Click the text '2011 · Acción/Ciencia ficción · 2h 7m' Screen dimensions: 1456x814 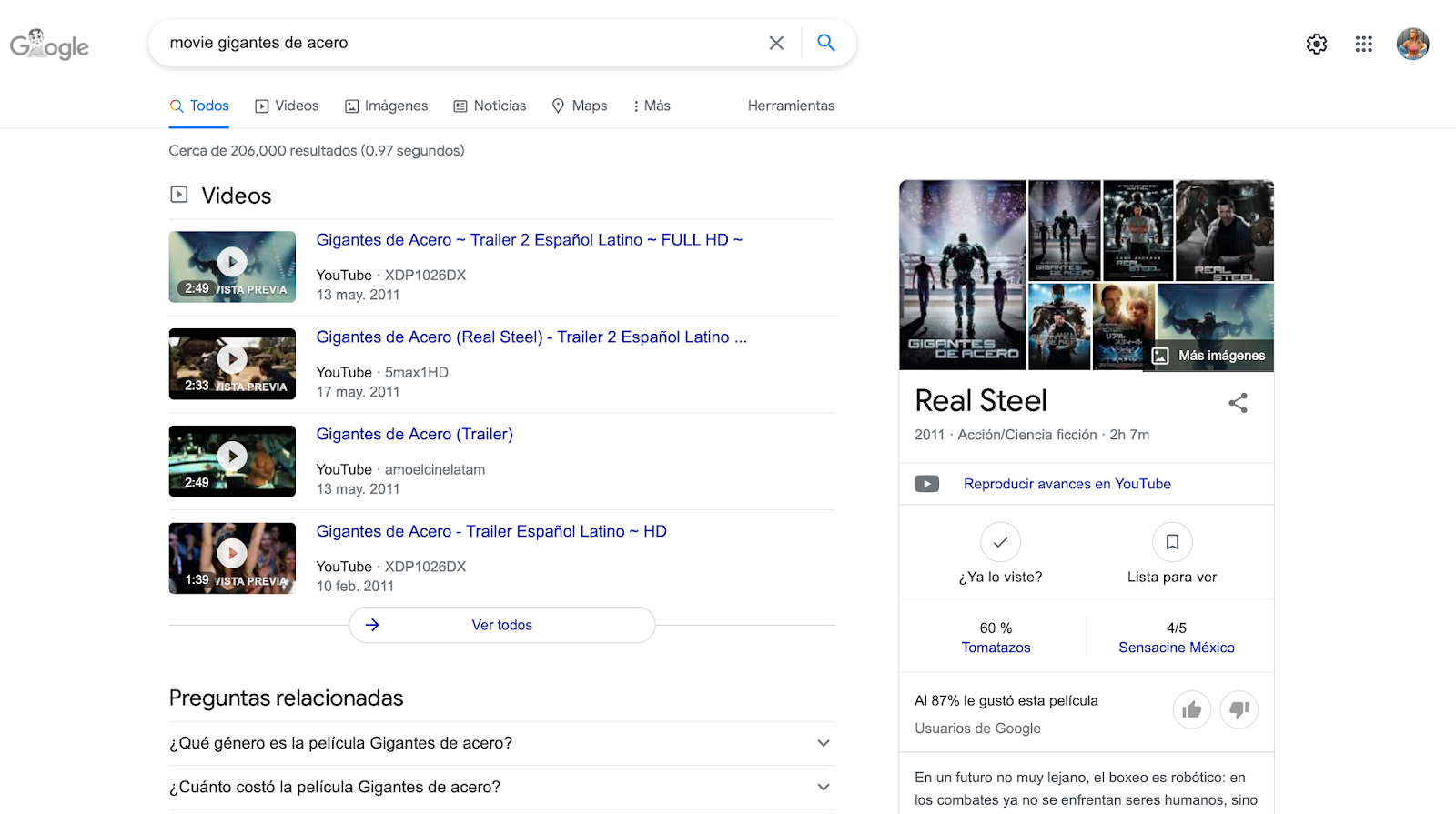(1032, 435)
